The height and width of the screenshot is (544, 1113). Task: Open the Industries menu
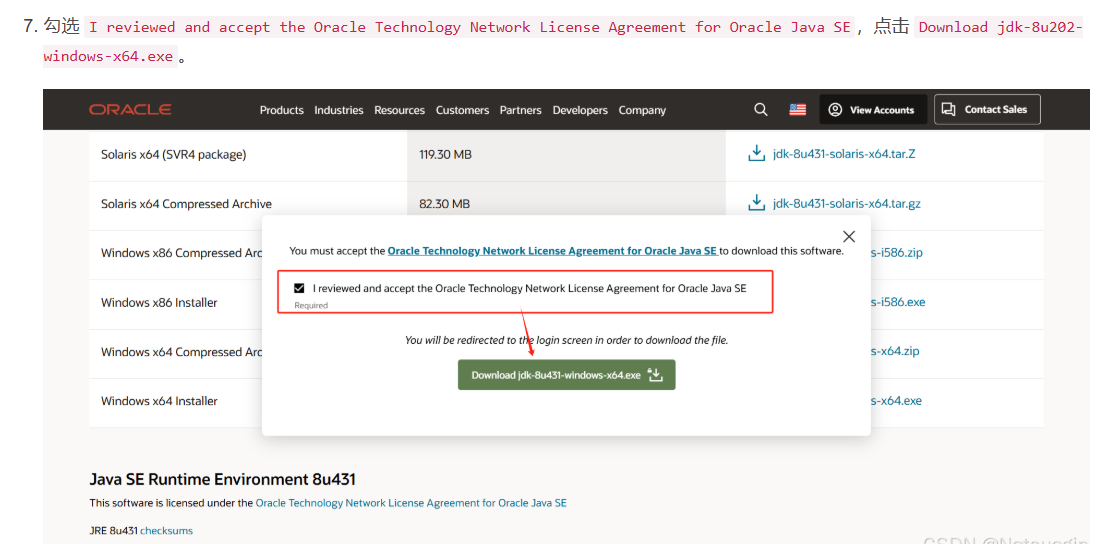coord(339,110)
